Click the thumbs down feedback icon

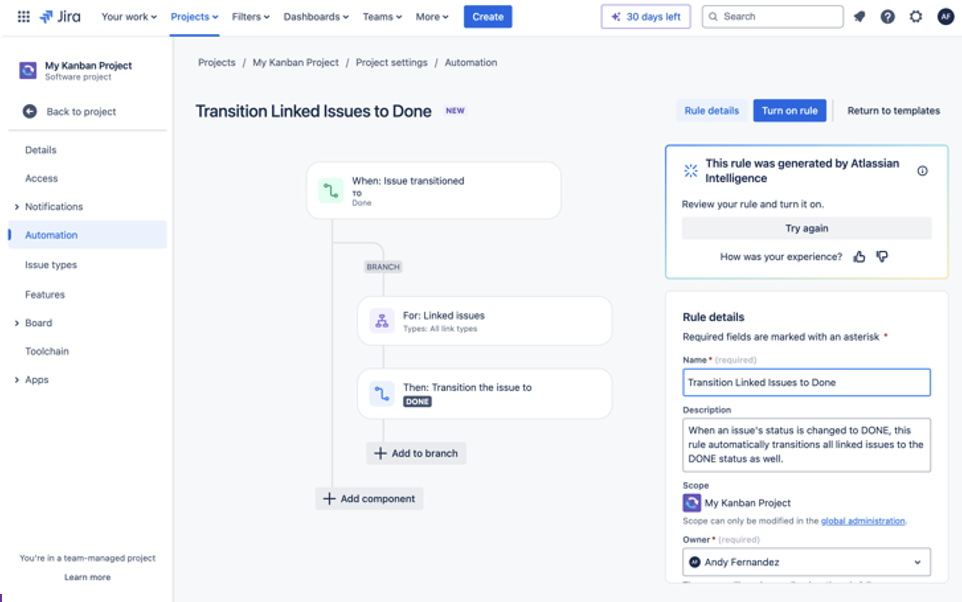(882, 257)
